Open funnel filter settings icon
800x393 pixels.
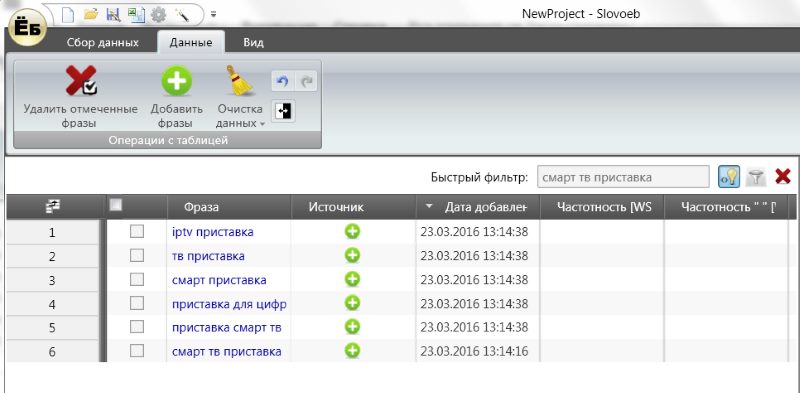757,177
